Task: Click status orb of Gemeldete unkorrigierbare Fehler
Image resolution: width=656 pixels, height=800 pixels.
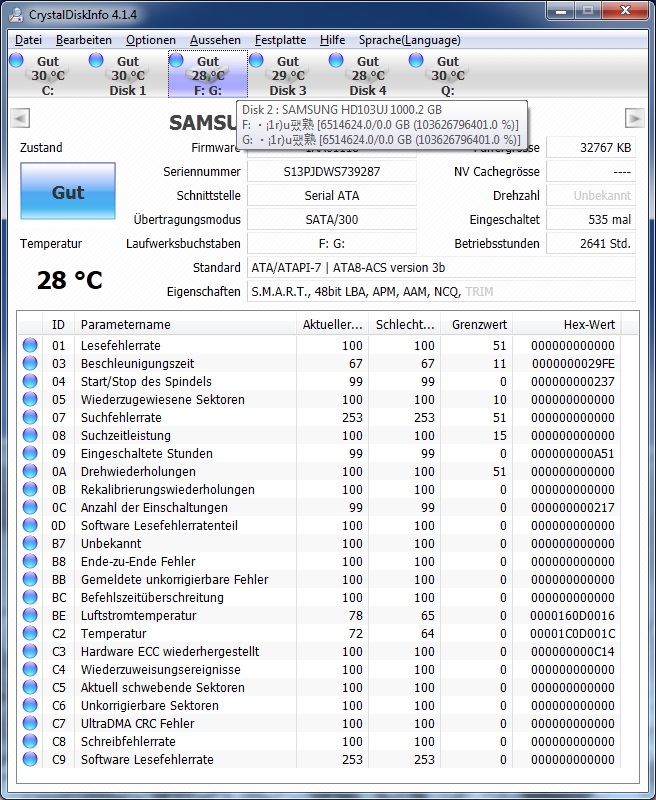Action: [x=30, y=579]
